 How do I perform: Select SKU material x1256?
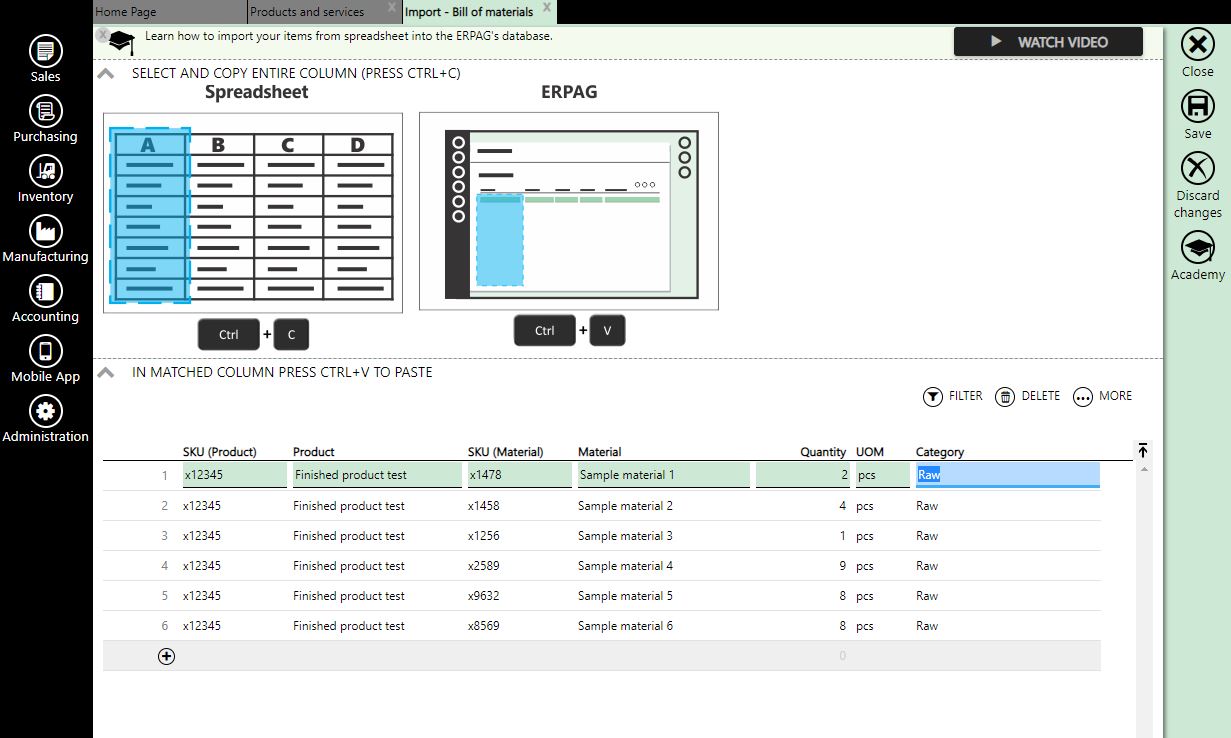484,536
